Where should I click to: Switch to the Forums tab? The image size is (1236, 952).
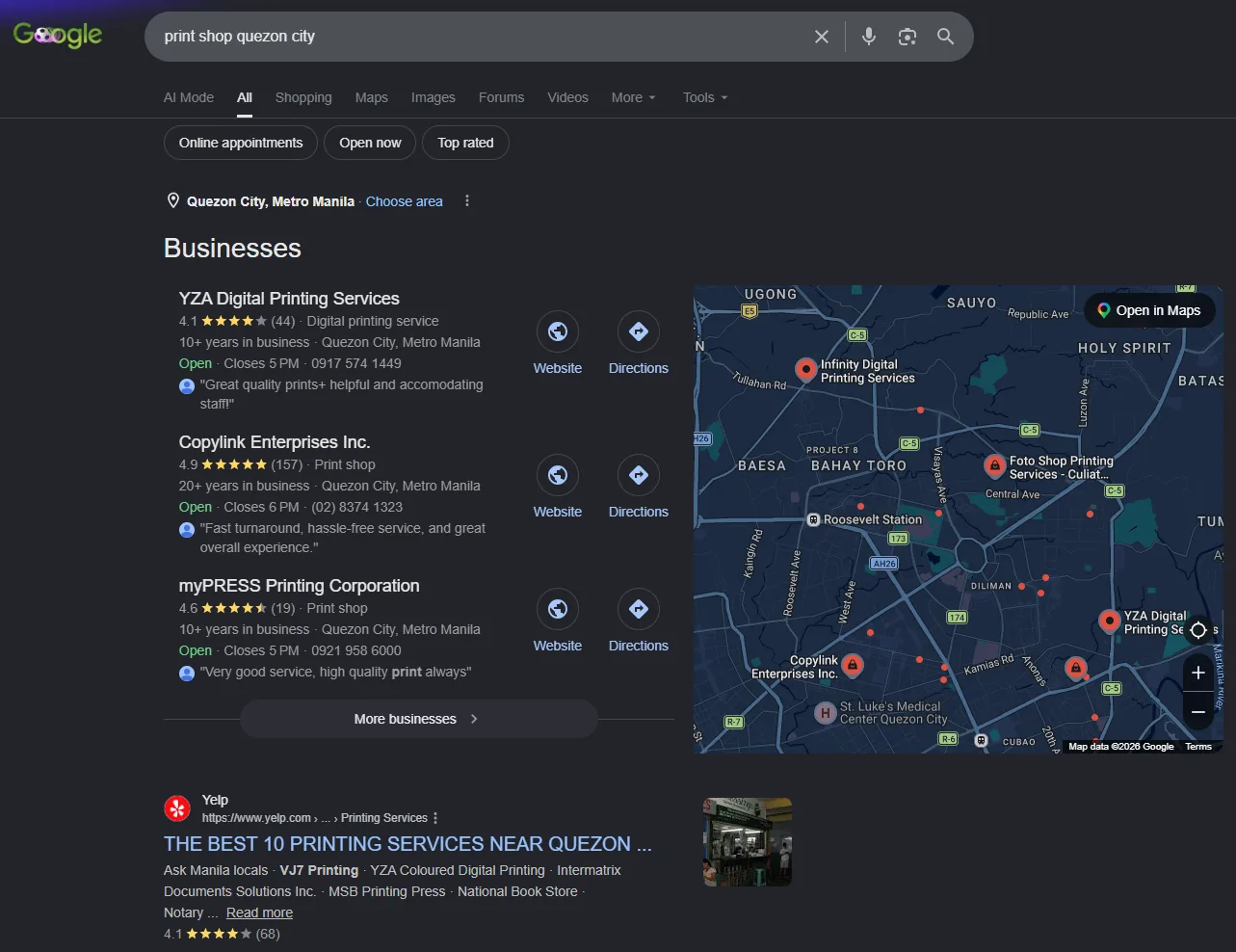point(501,97)
